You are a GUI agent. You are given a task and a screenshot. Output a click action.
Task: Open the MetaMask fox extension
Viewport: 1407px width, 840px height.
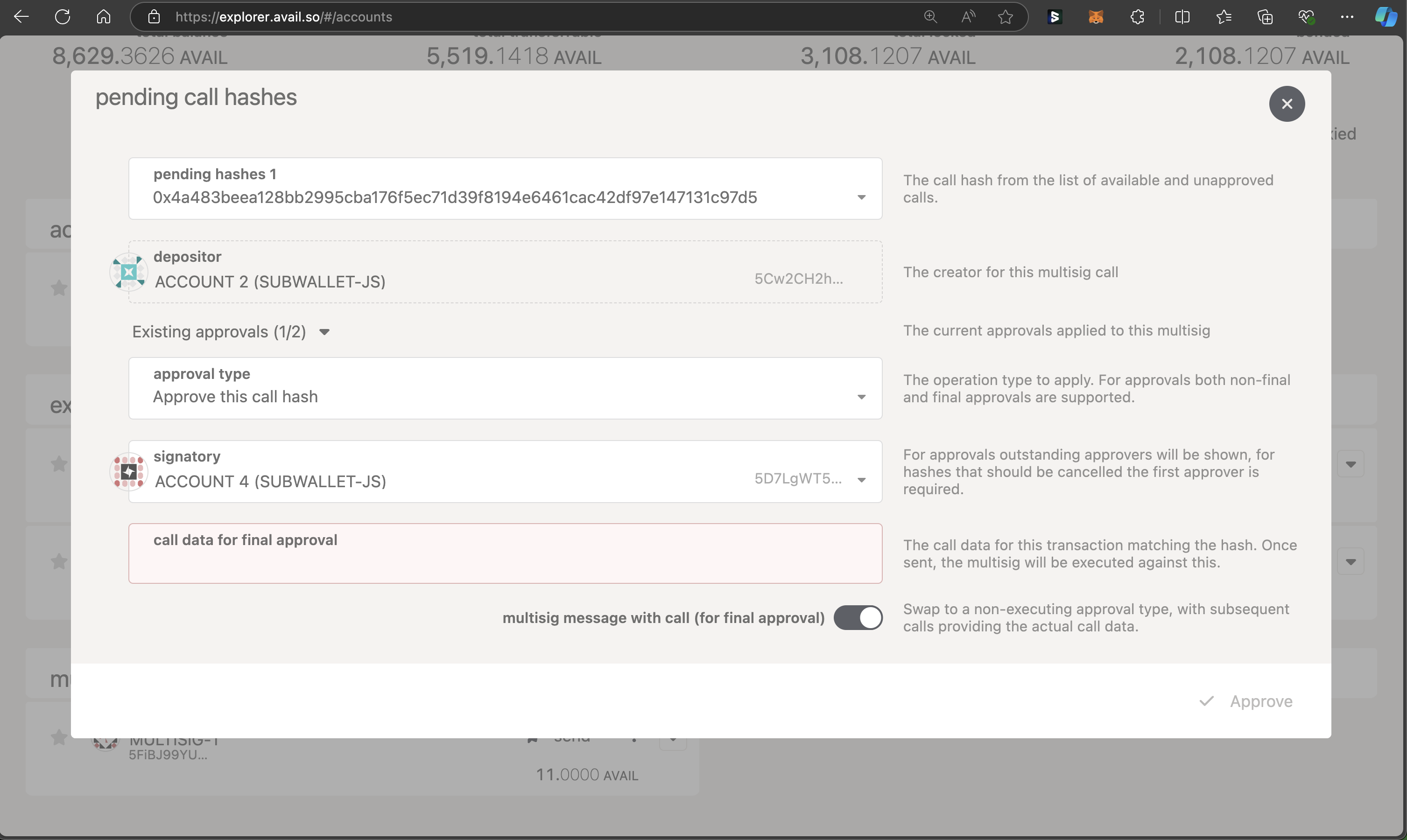(x=1096, y=17)
